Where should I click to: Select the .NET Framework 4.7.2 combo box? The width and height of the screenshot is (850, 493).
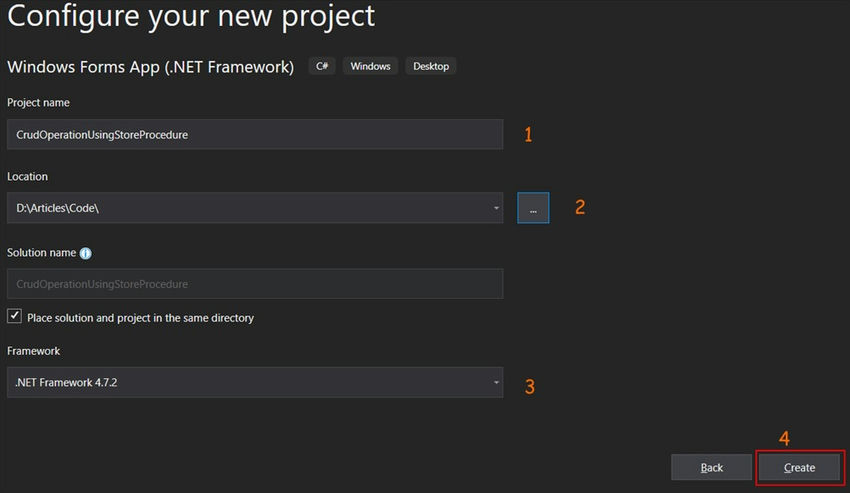click(x=250, y=382)
